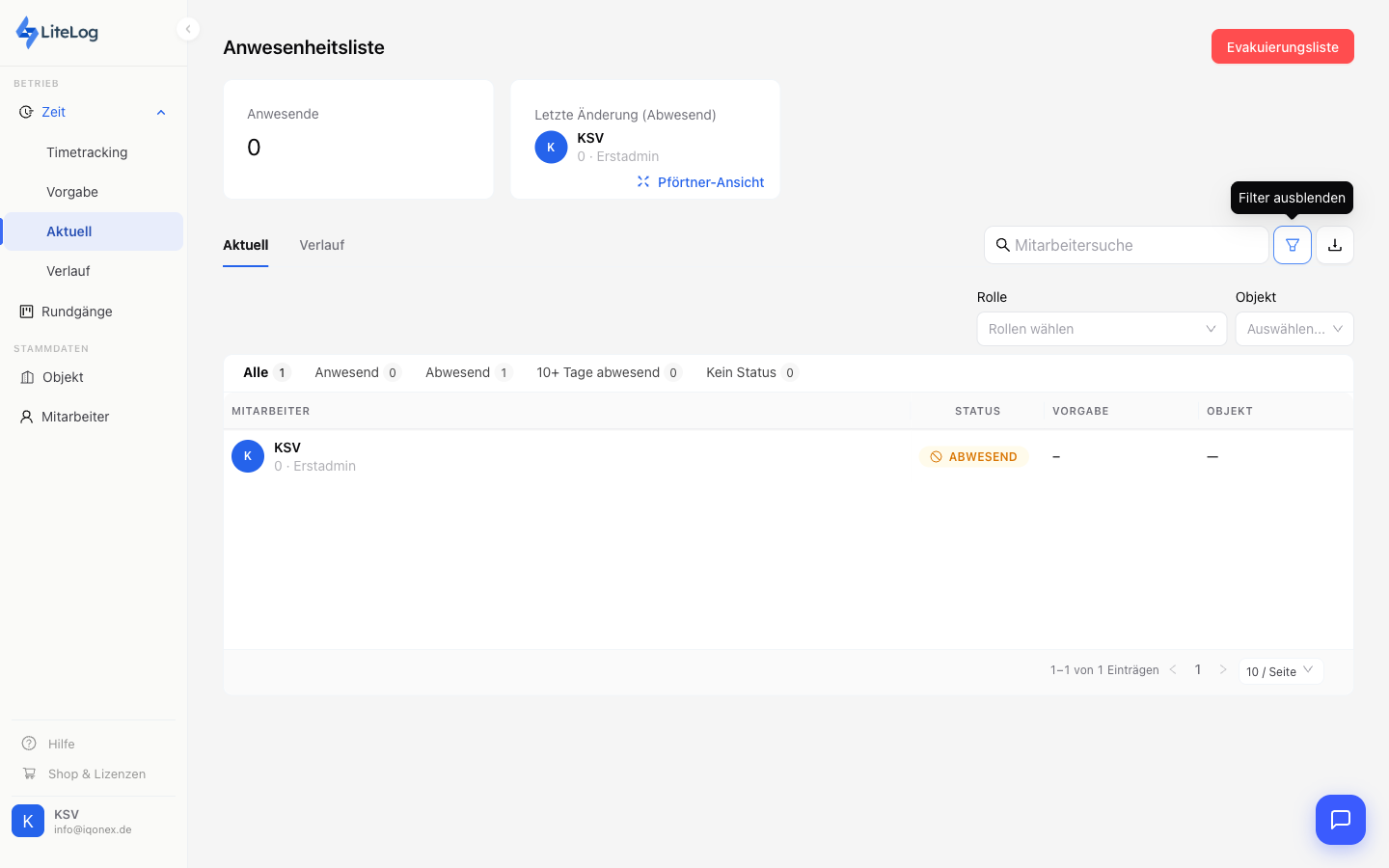Open the Mitarbeiter page in the sidebar

point(75,417)
